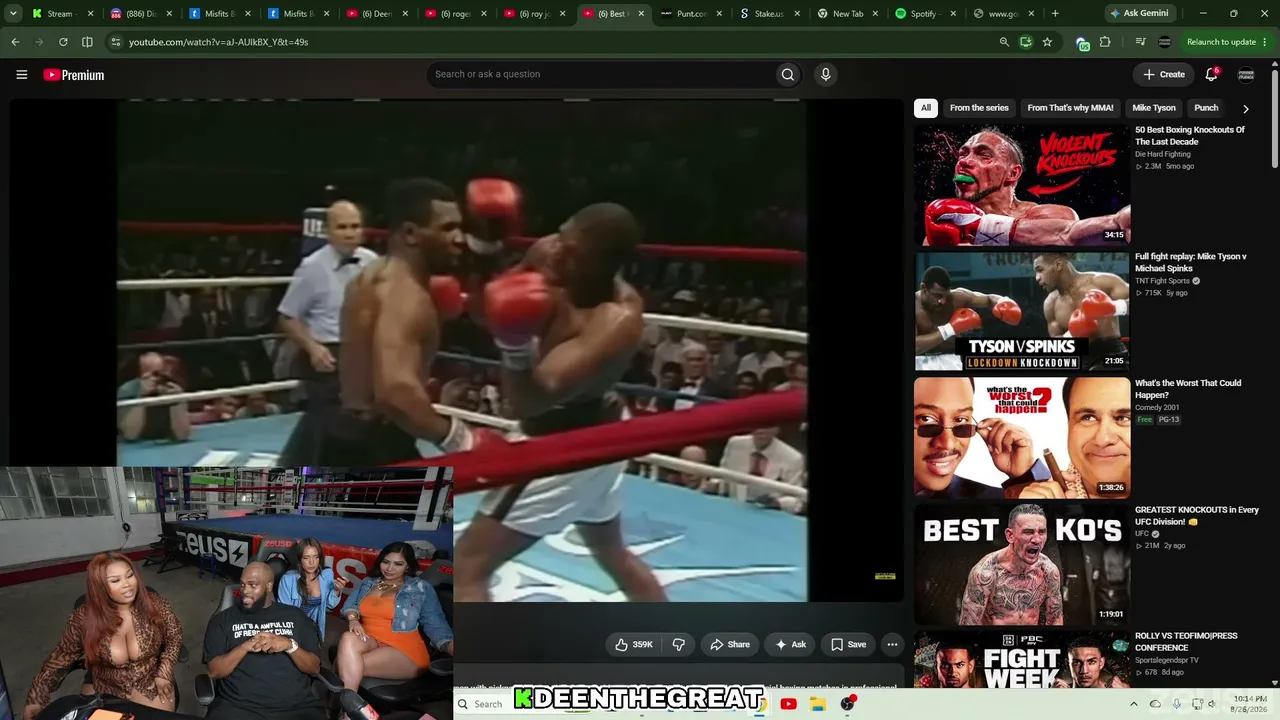Click the browser address bar URL
This screenshot has height=720, width=1280.
[218, 42]
